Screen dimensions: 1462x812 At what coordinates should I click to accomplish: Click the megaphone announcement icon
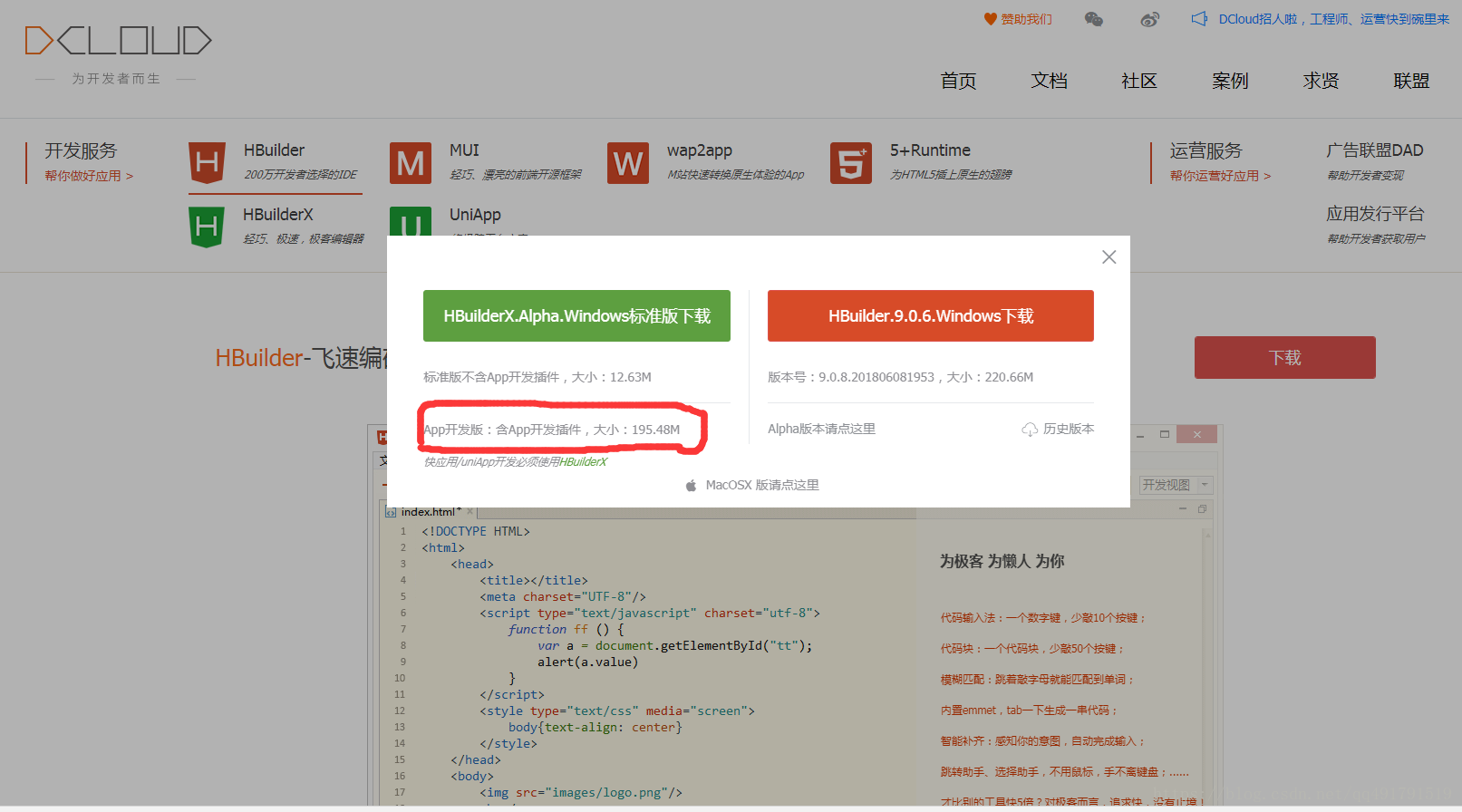coord(1199,19)
